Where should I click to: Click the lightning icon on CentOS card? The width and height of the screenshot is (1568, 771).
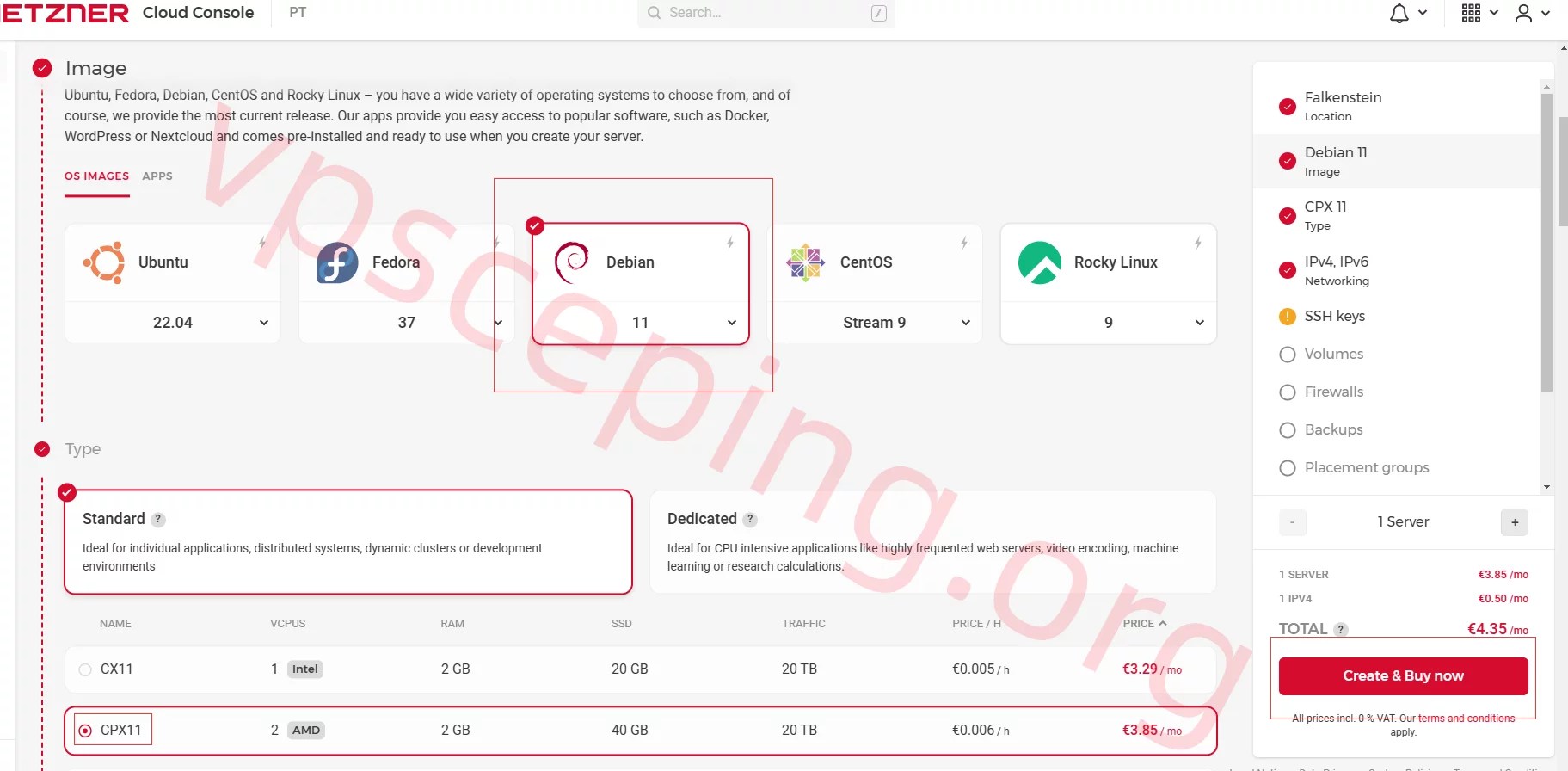pyautogui.click(x=964, y=243)
